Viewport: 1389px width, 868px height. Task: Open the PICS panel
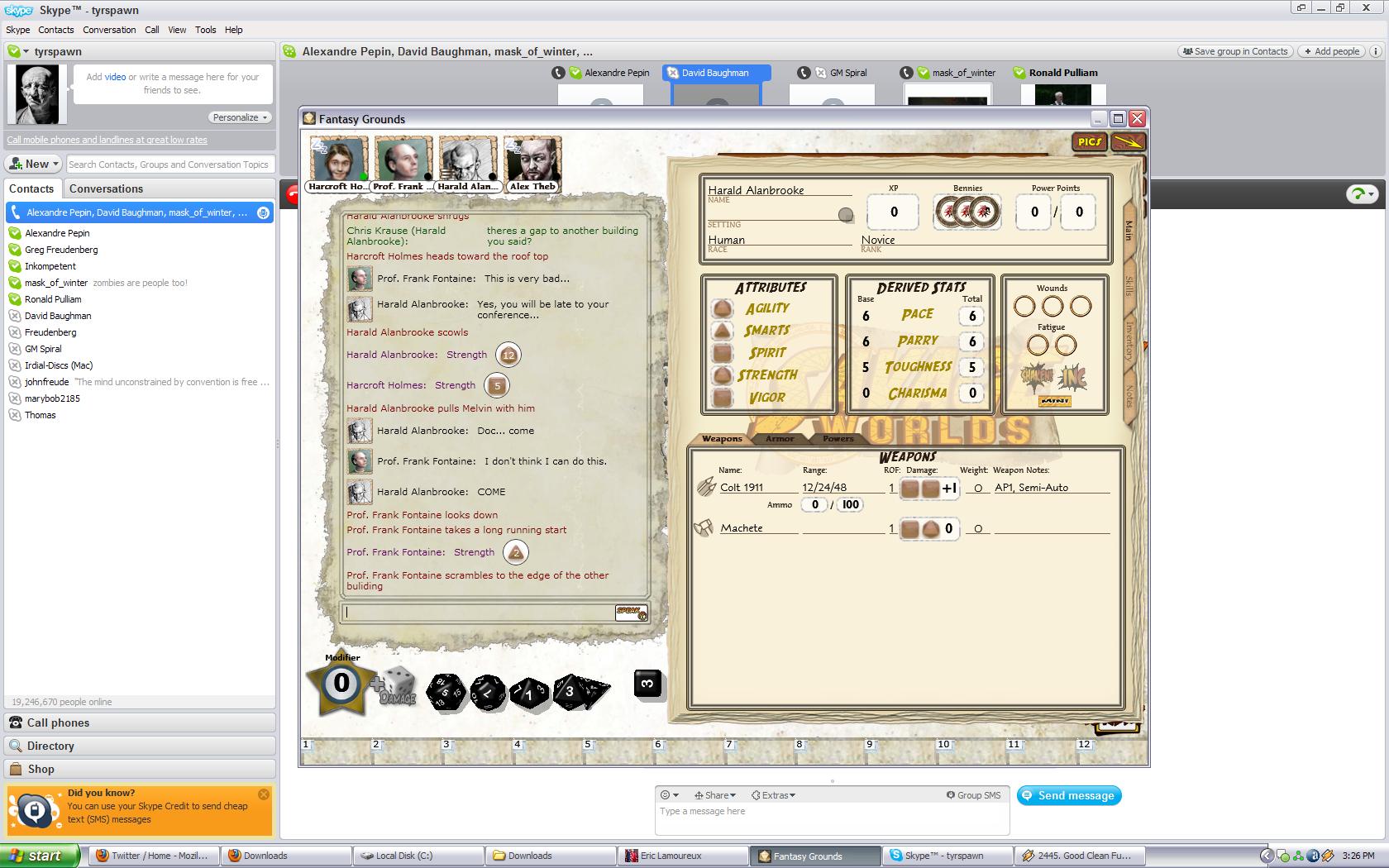[1090, 141]
